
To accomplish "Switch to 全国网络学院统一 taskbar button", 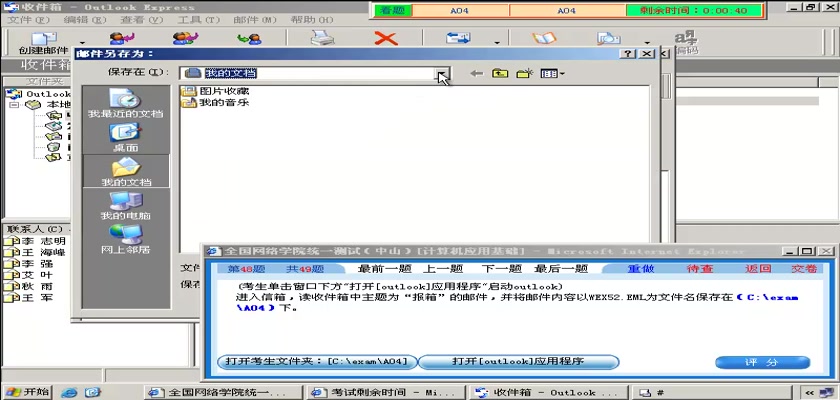I will click(222, 393).
